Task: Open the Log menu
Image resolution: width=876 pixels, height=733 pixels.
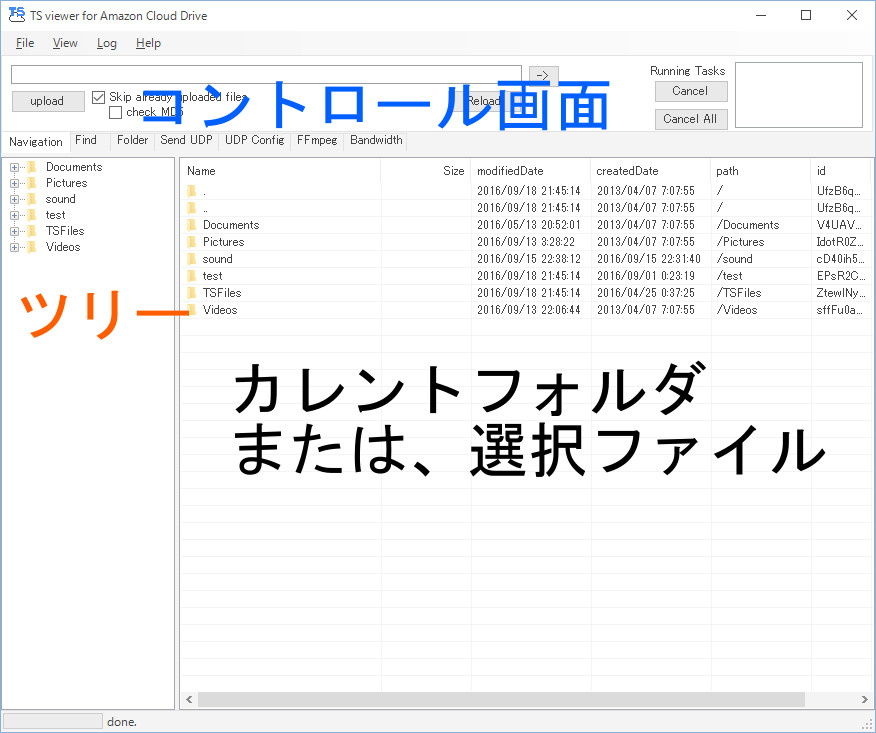Action: [106, 43]
